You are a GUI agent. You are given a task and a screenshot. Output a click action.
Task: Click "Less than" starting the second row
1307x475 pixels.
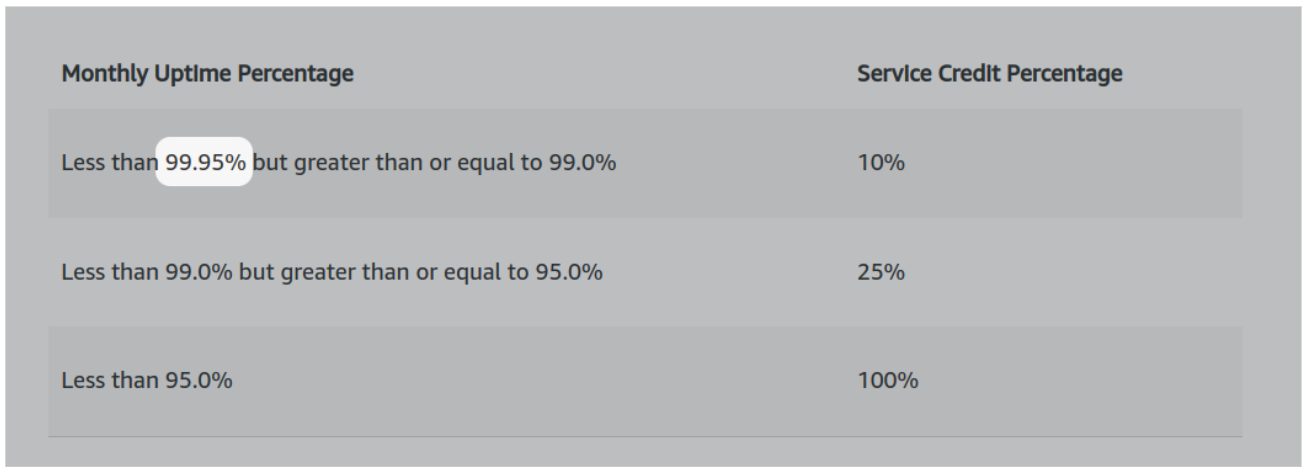(x=108, y=271)
